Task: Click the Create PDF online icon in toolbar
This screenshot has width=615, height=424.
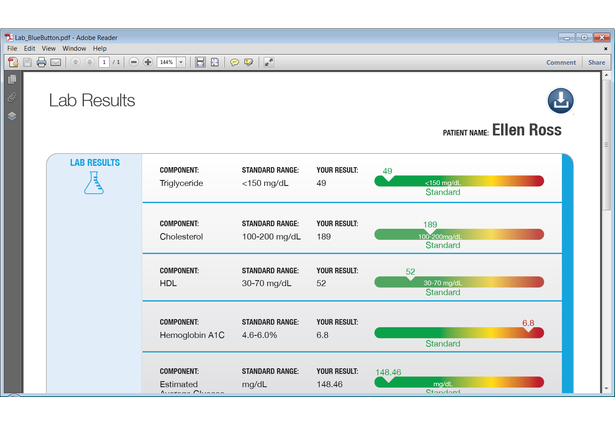Action: coord(13,62)
